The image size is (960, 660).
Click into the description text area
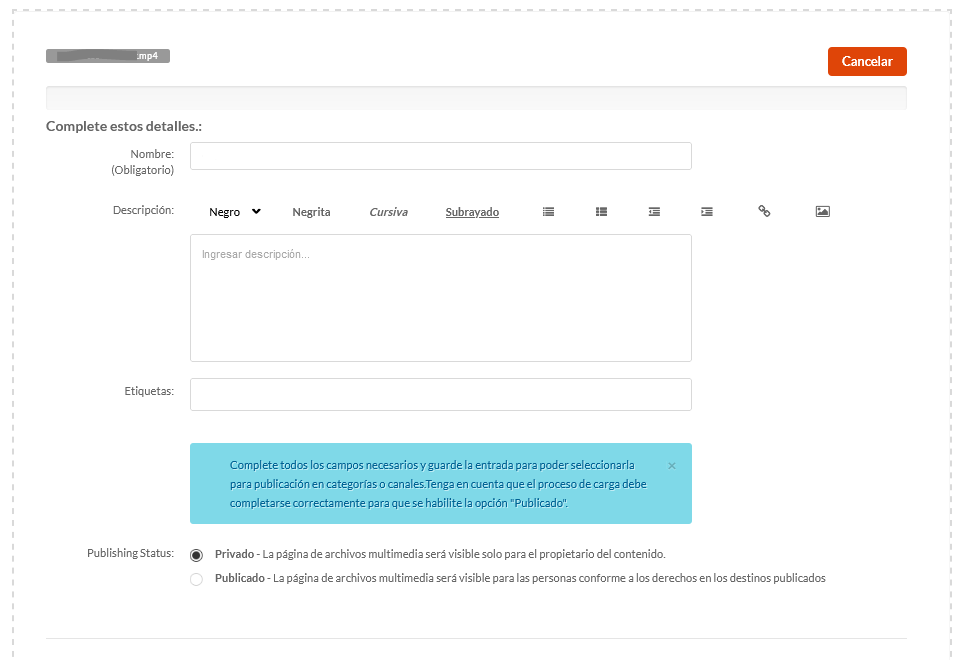point(441,298)
